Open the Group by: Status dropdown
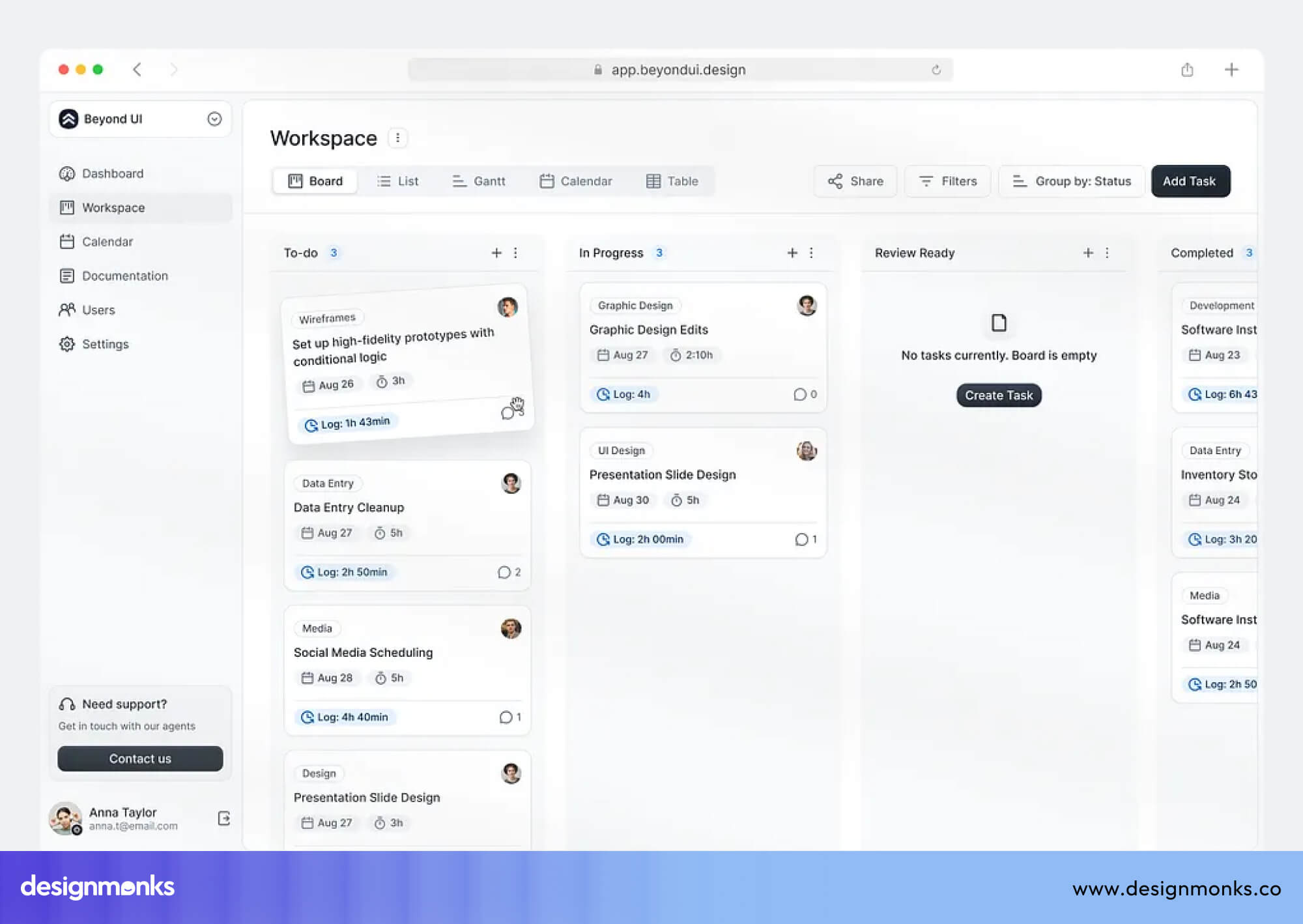1303x924 pixels. [1071, 181]
